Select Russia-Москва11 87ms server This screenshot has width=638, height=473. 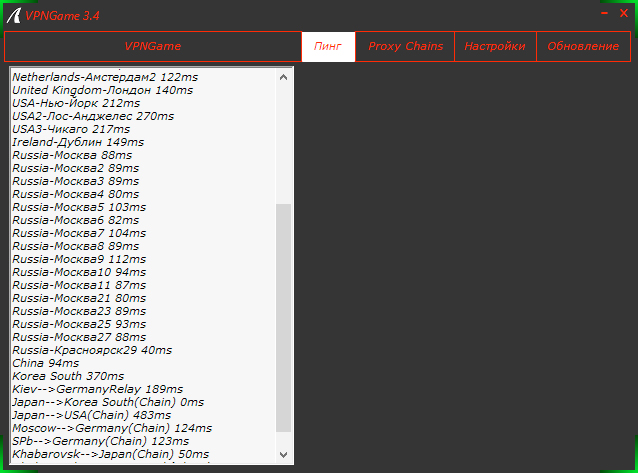tap(79, 285)
